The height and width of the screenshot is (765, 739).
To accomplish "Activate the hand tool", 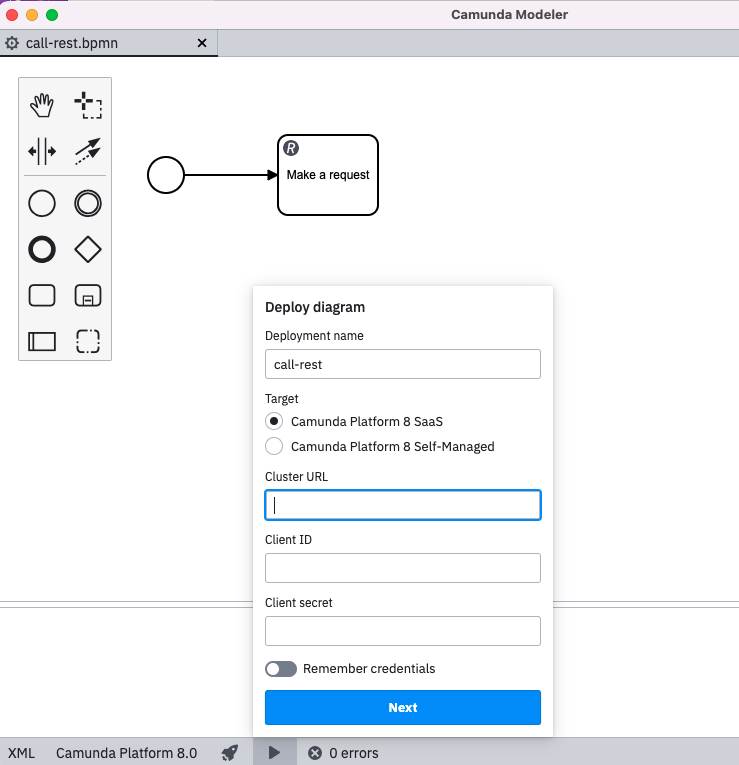I will tap(42, 105).
